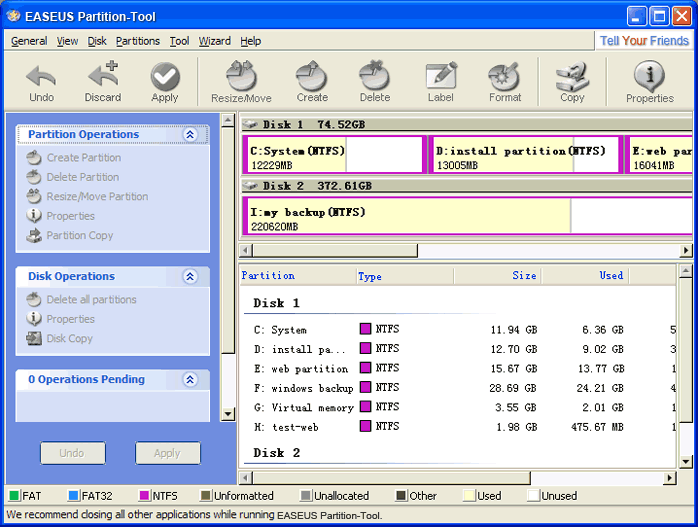Click the Discard toolbar icon

(102, 81)
